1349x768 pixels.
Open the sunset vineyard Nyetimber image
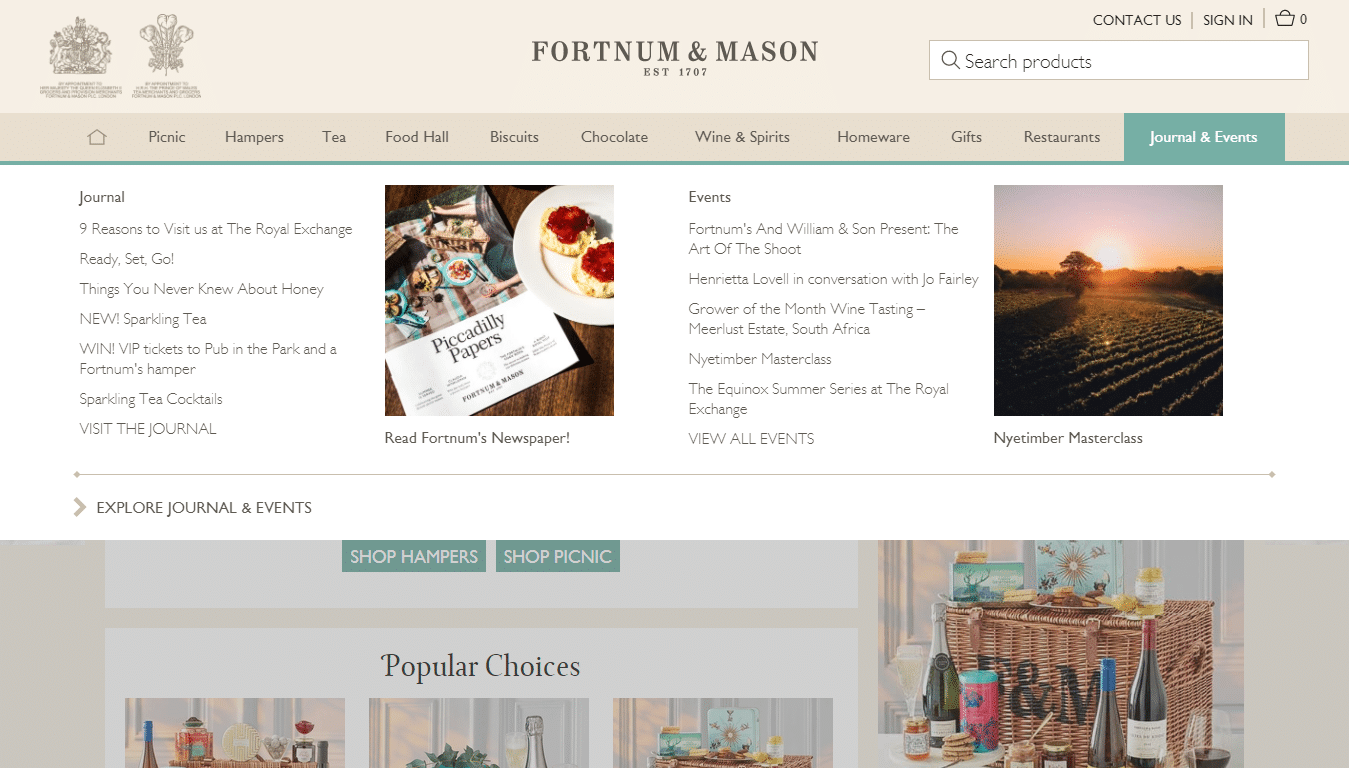point(1108,300)
